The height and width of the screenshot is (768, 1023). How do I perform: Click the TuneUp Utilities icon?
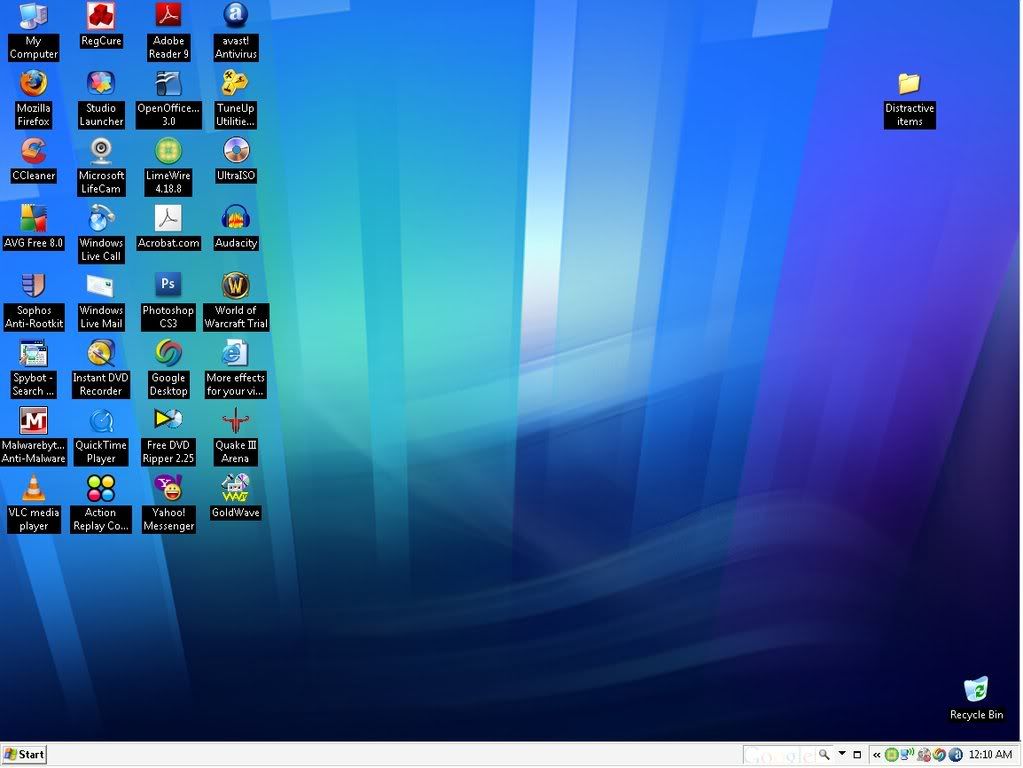coord(236,99)
